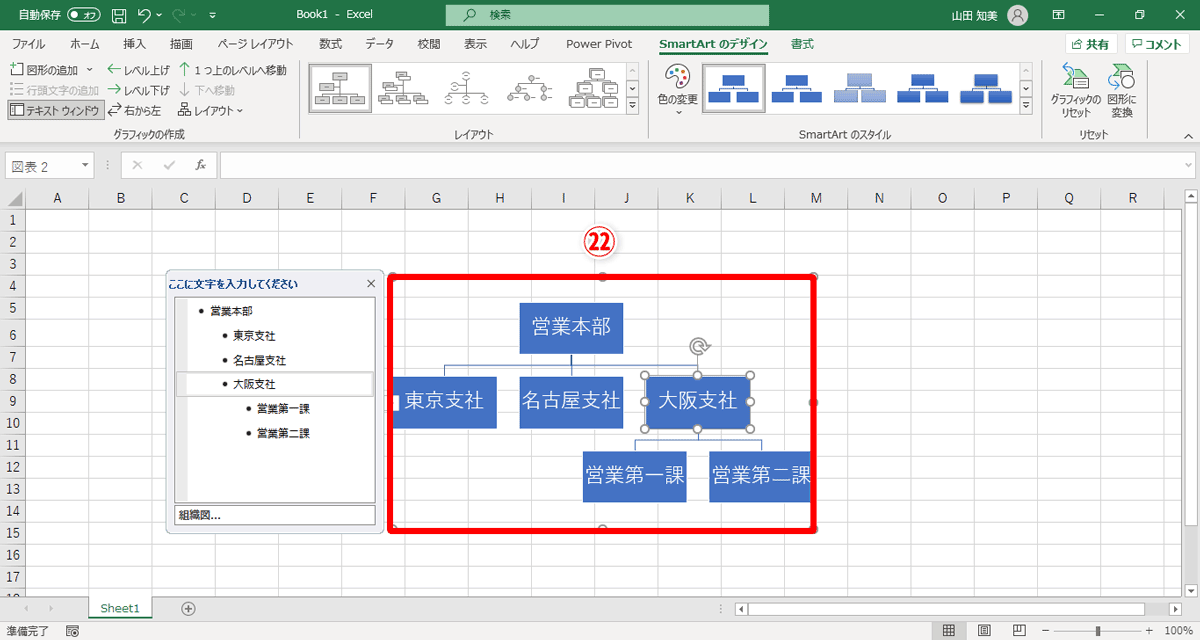
Task: Expand the layouts gallery more arrow
Action: [632, 106]
